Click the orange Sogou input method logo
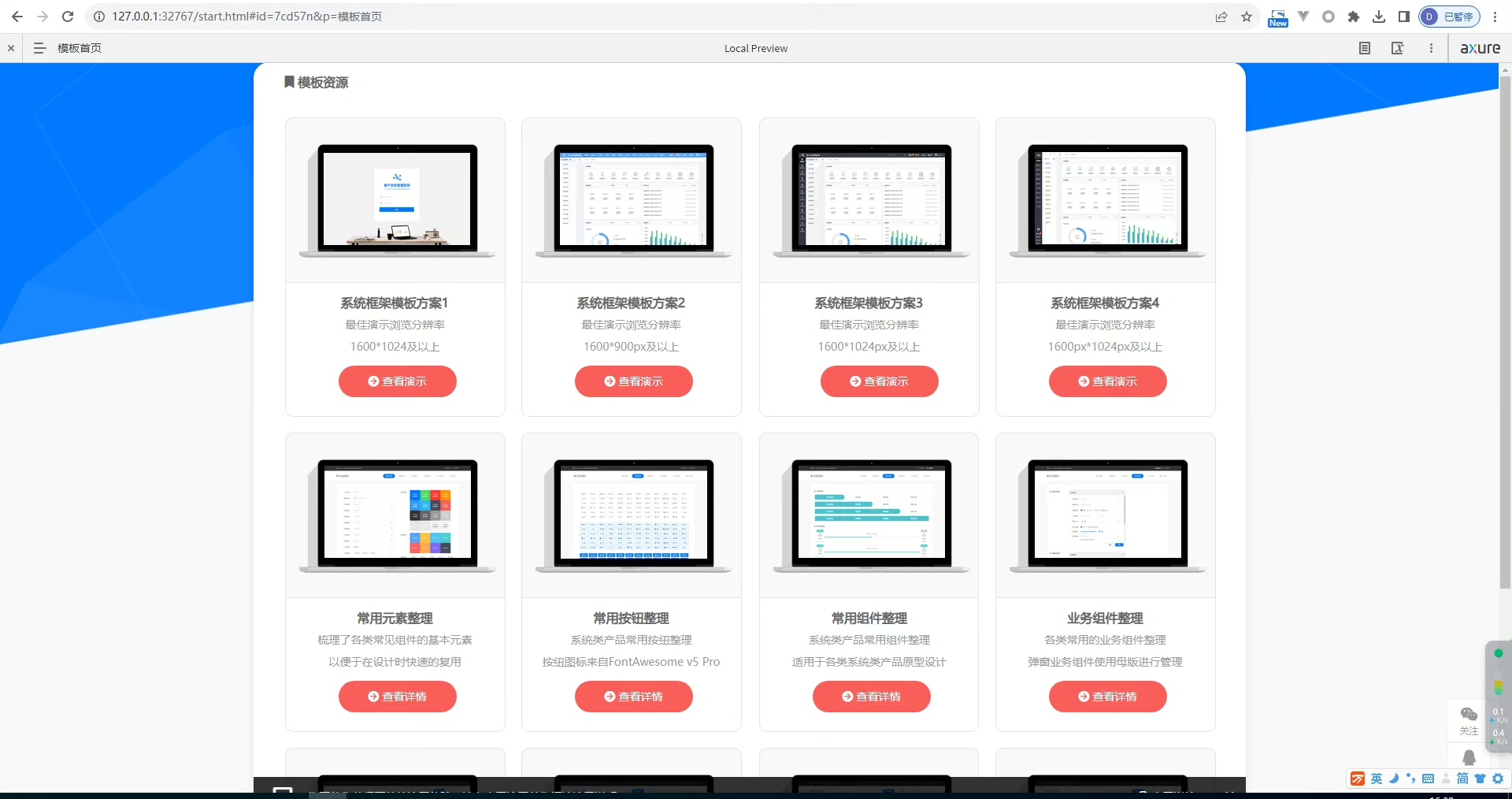This screenshot has width=1512, height=799. [1358, 779]
